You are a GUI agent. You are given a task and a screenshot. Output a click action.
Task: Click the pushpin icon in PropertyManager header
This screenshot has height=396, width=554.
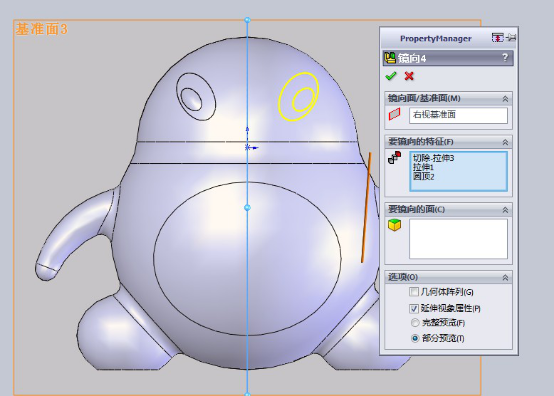click(x=511, y=37)
